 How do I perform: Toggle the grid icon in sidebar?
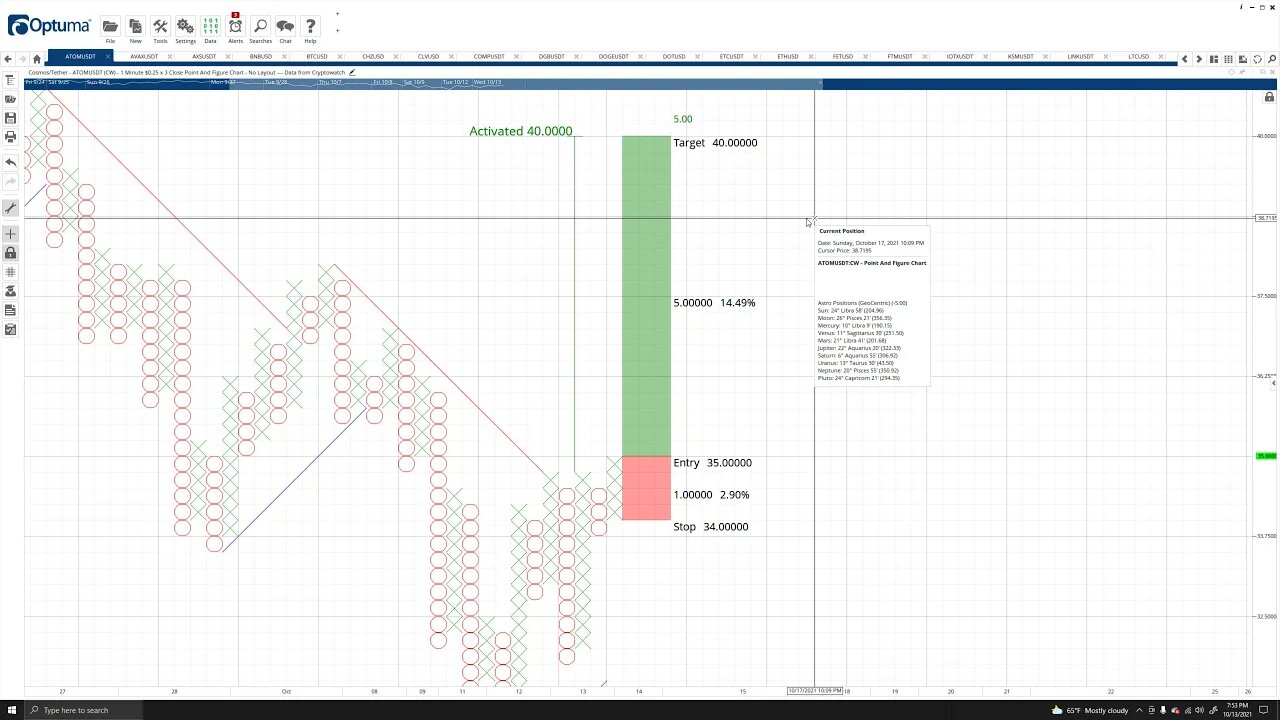click(x=10, y=272)
